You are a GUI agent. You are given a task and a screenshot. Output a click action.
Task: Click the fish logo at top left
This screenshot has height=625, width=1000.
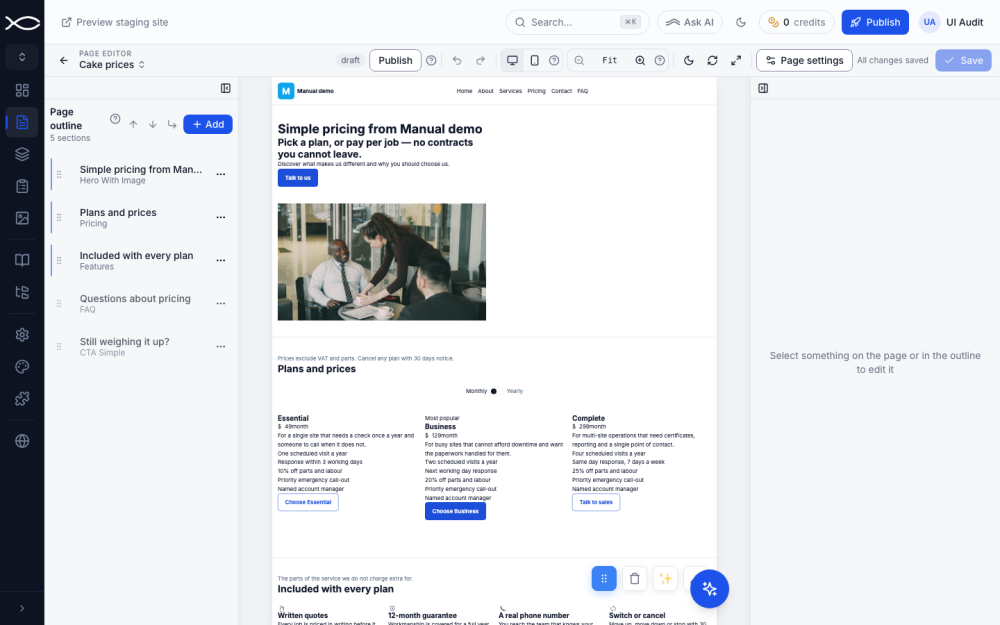coord(22,23)
